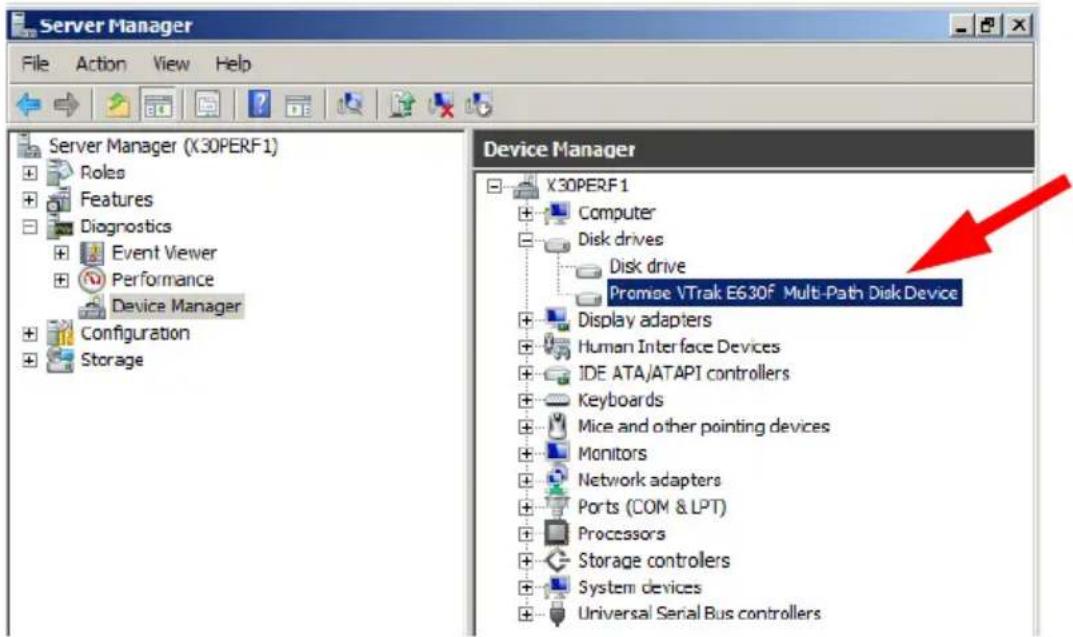The image size is (1073, 637).
Task: Collapse the X30PERF1 root device node
Action: pos(494,186)
